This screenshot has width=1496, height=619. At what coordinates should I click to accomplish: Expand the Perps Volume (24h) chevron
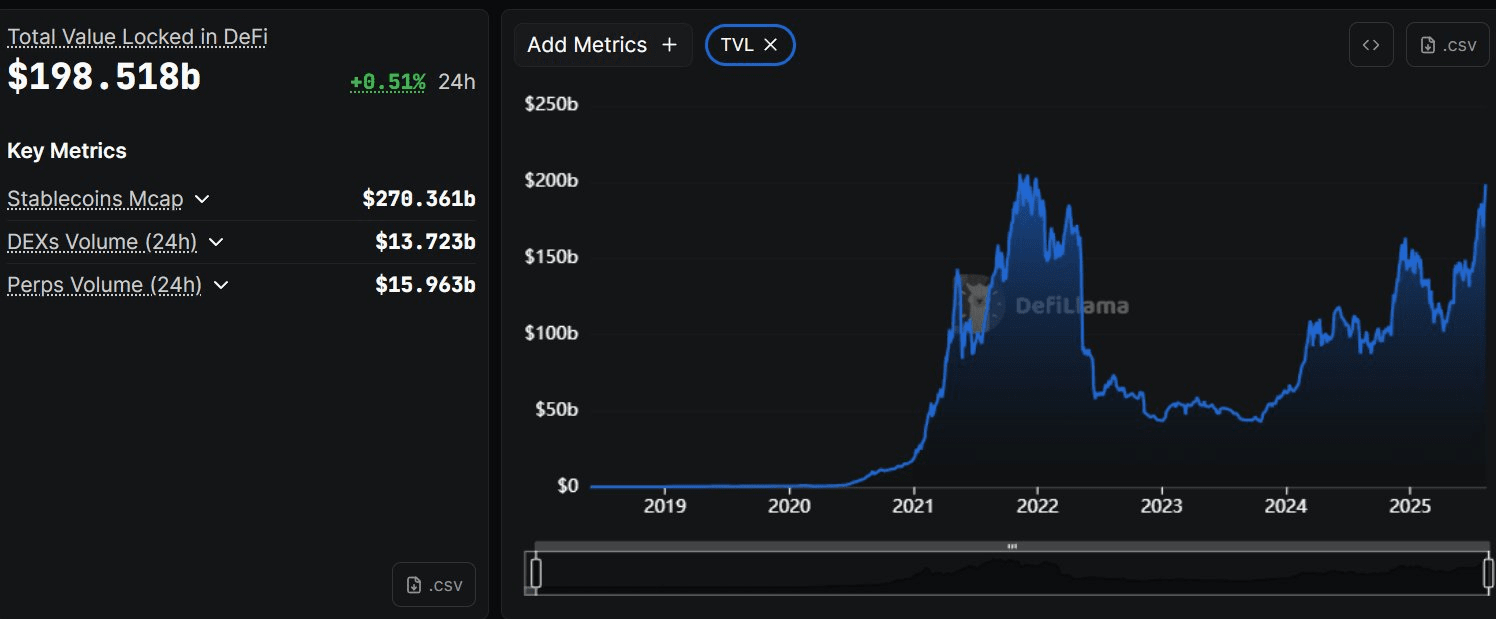pyautogui.click(x=221, y=285)
